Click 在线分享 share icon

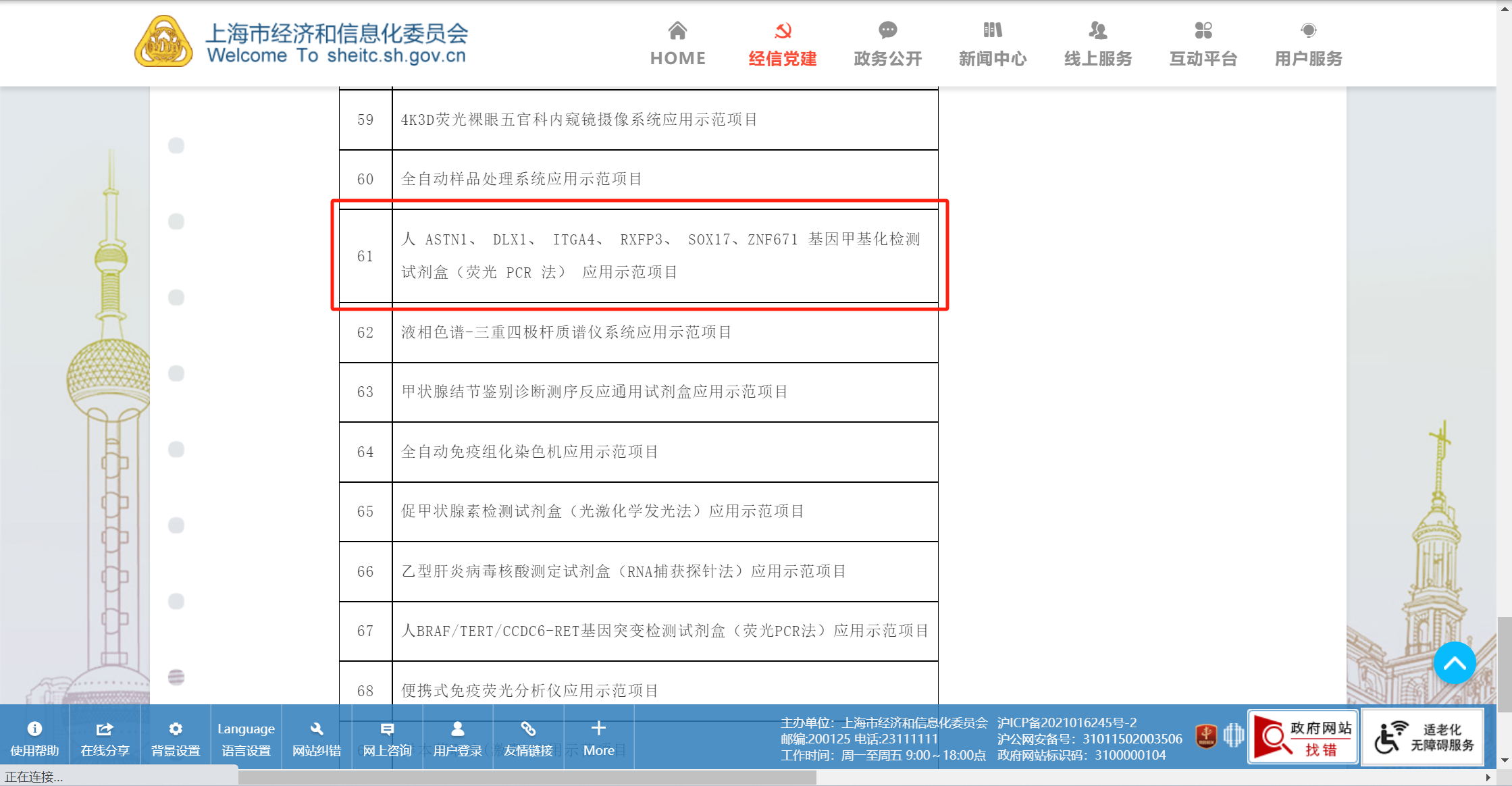pos(105,737)
